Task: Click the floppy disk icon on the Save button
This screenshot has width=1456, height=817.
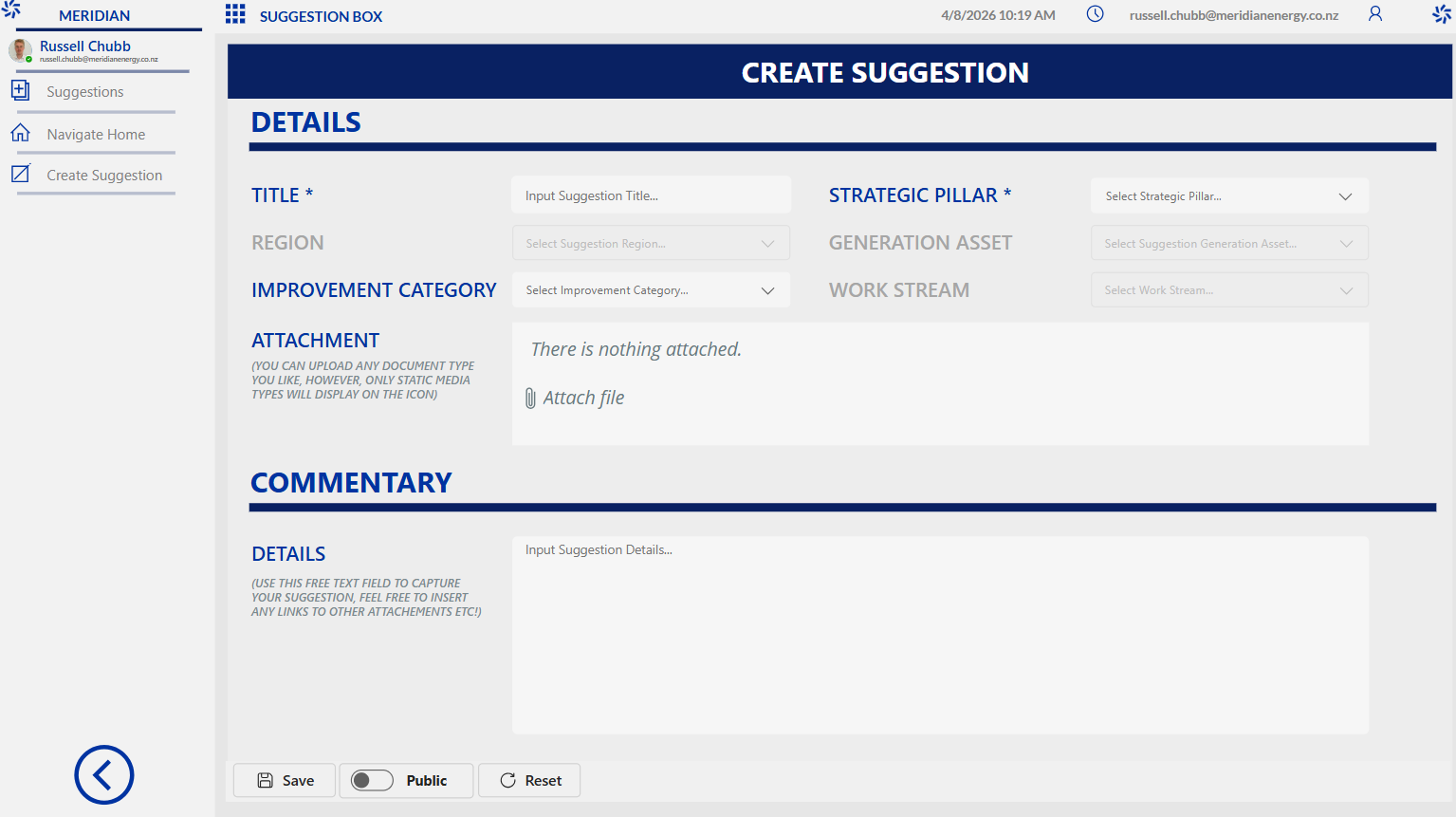Action: pyautogui.click(x=266, y=780)
